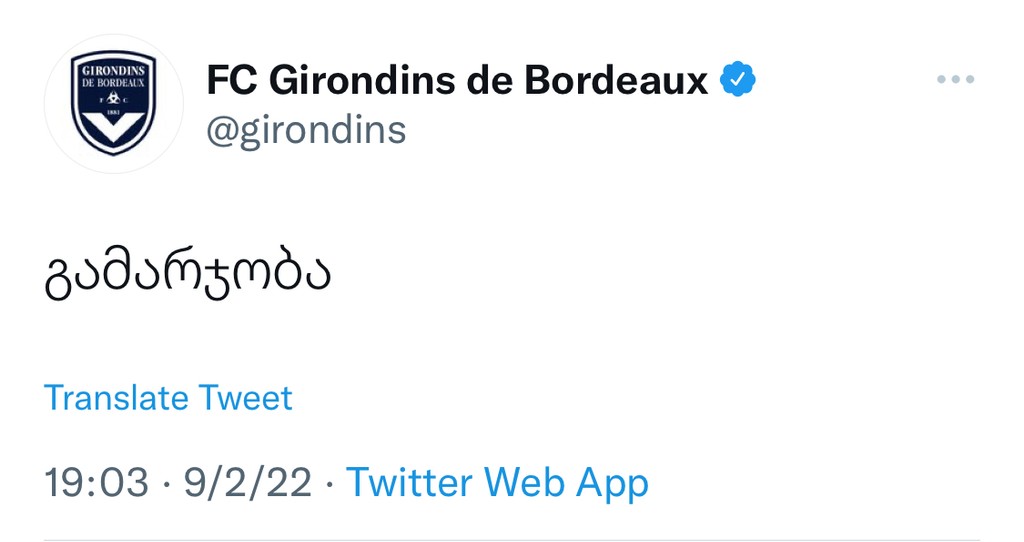Click the word Translate in the blue link
Image resolution: width=1024 pixels, height=542 pixels.
(116, 398)
